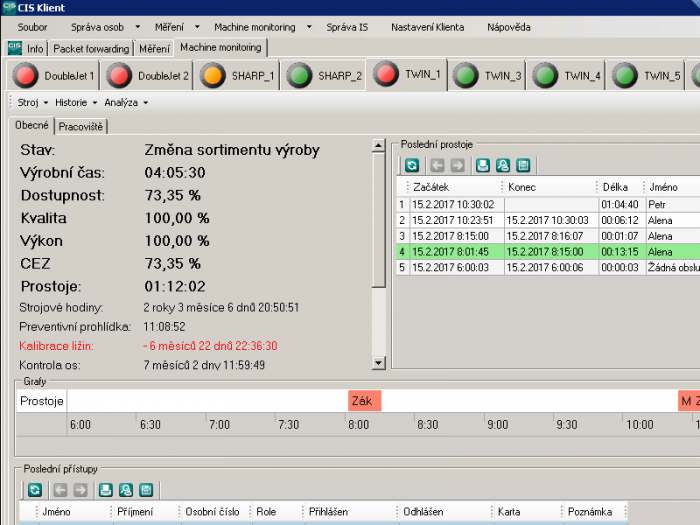Click print icon in Poslední prostoje toolbar
The height and width of the screenshot is (525, 700).
pos(483,166)
